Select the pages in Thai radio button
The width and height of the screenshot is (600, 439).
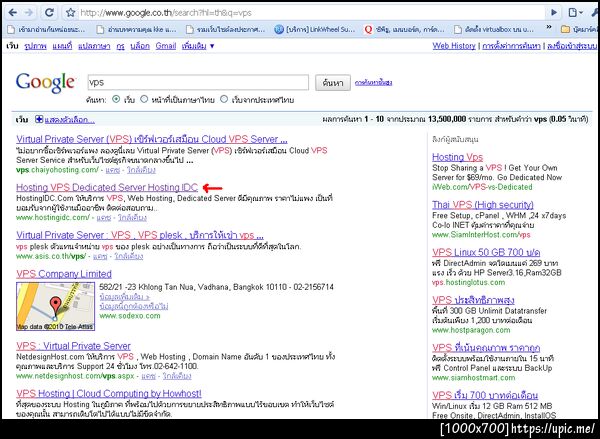[x=144, y=100]
